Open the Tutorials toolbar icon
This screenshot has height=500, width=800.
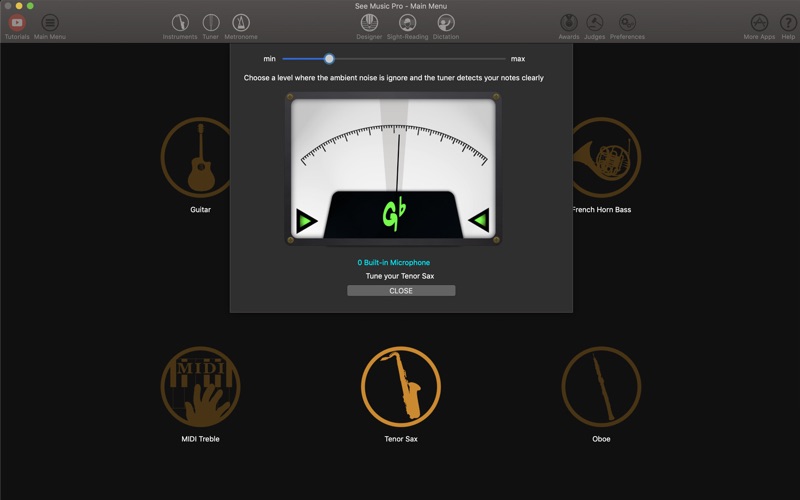tap(17, 23)
